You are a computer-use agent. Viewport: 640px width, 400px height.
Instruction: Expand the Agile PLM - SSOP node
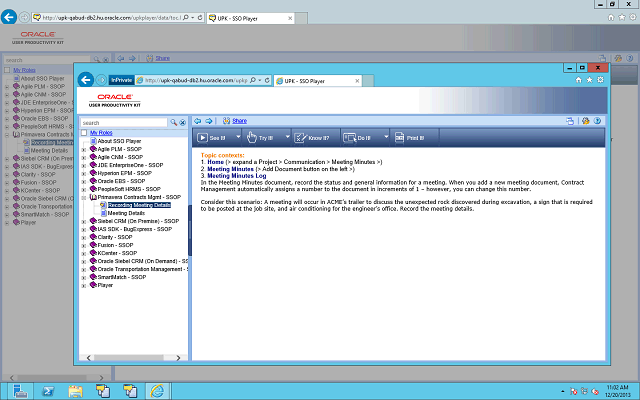pos(84,149)
